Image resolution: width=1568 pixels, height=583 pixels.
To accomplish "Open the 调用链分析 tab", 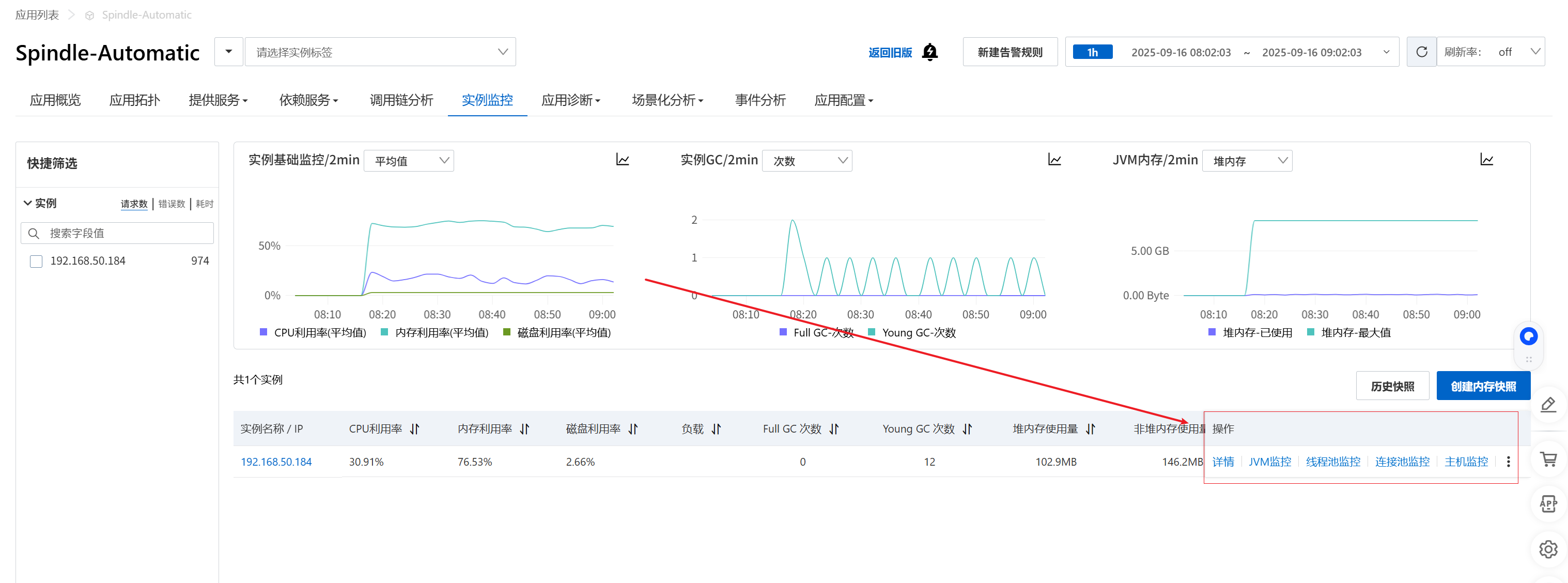I will 401,100.
